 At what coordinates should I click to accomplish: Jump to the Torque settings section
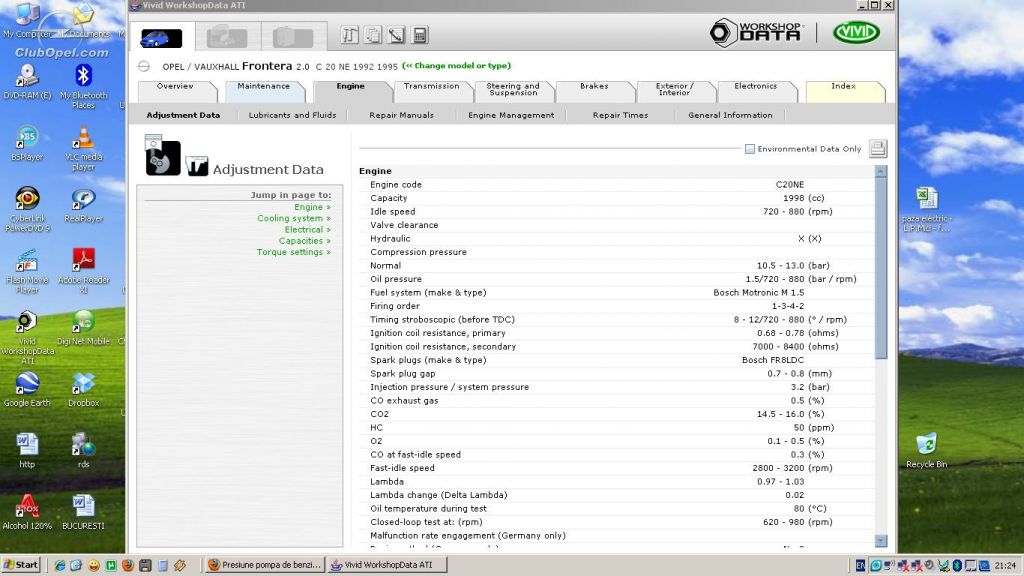point(294,252)
